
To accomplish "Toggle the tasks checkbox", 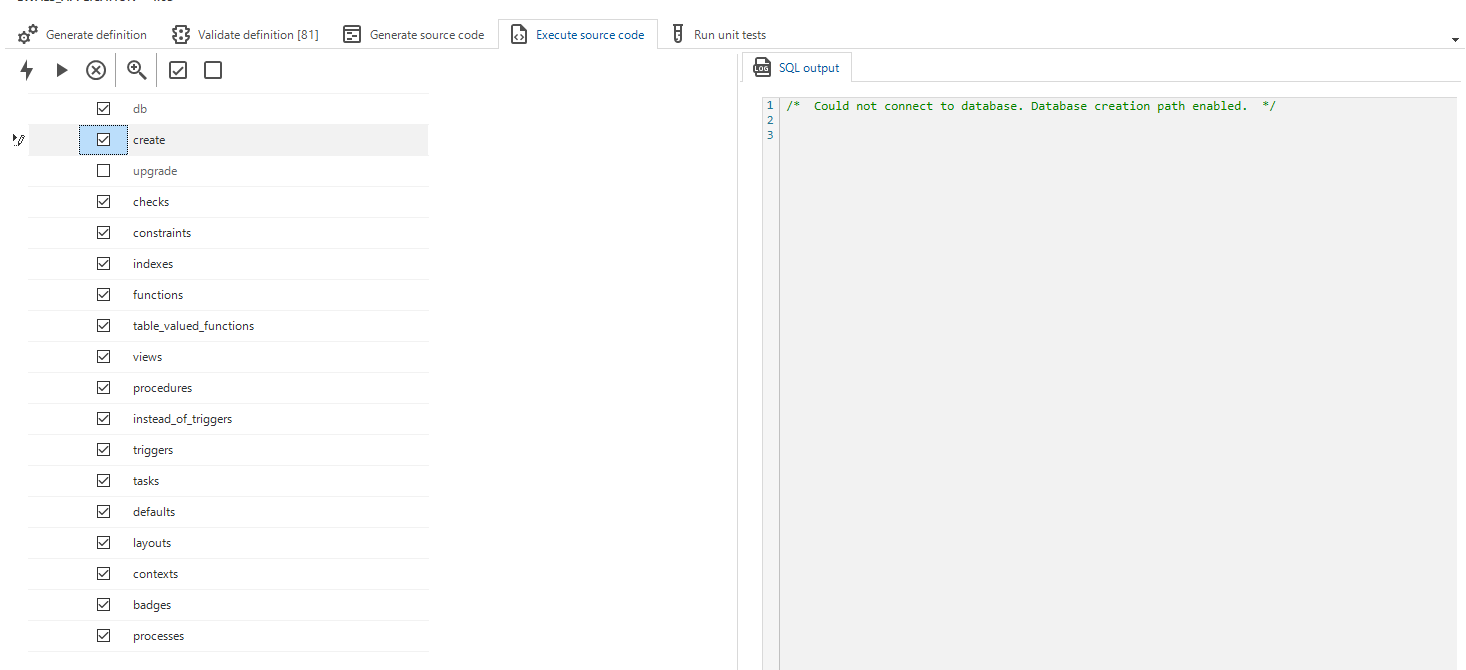I will [103, 481].
